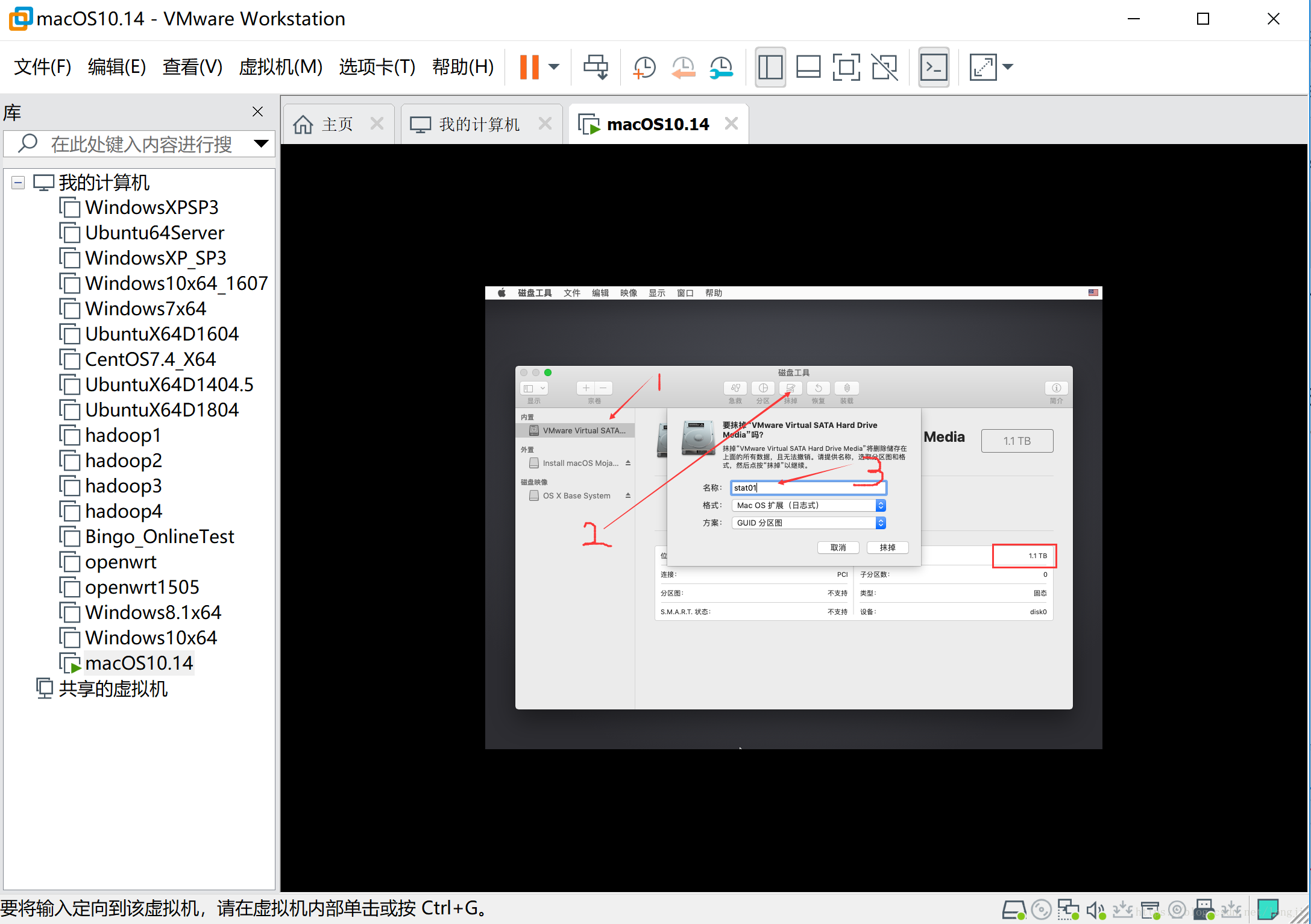This screenshot has width=1311, height=924.
Task: Click the 装载 mount toolbar icon
Action: point(847,388)
